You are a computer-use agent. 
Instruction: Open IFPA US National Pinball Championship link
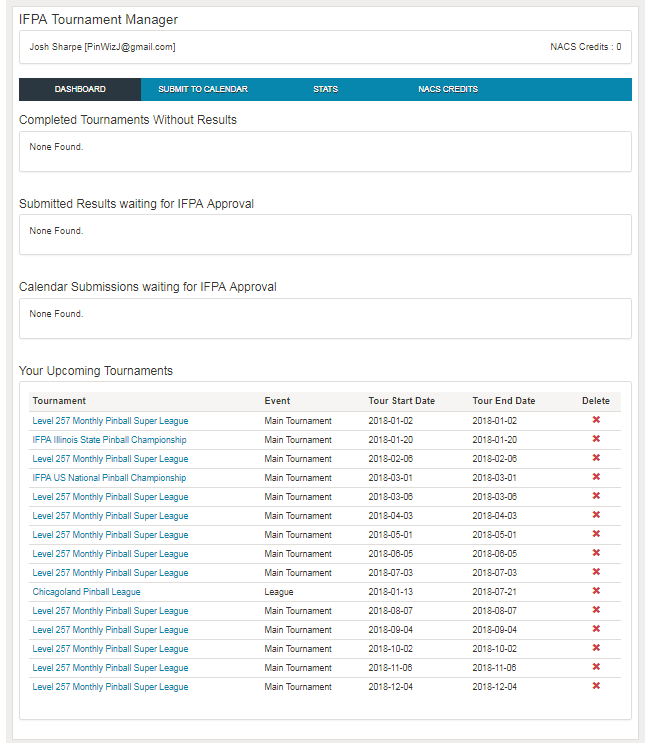[x=109, y=478]
